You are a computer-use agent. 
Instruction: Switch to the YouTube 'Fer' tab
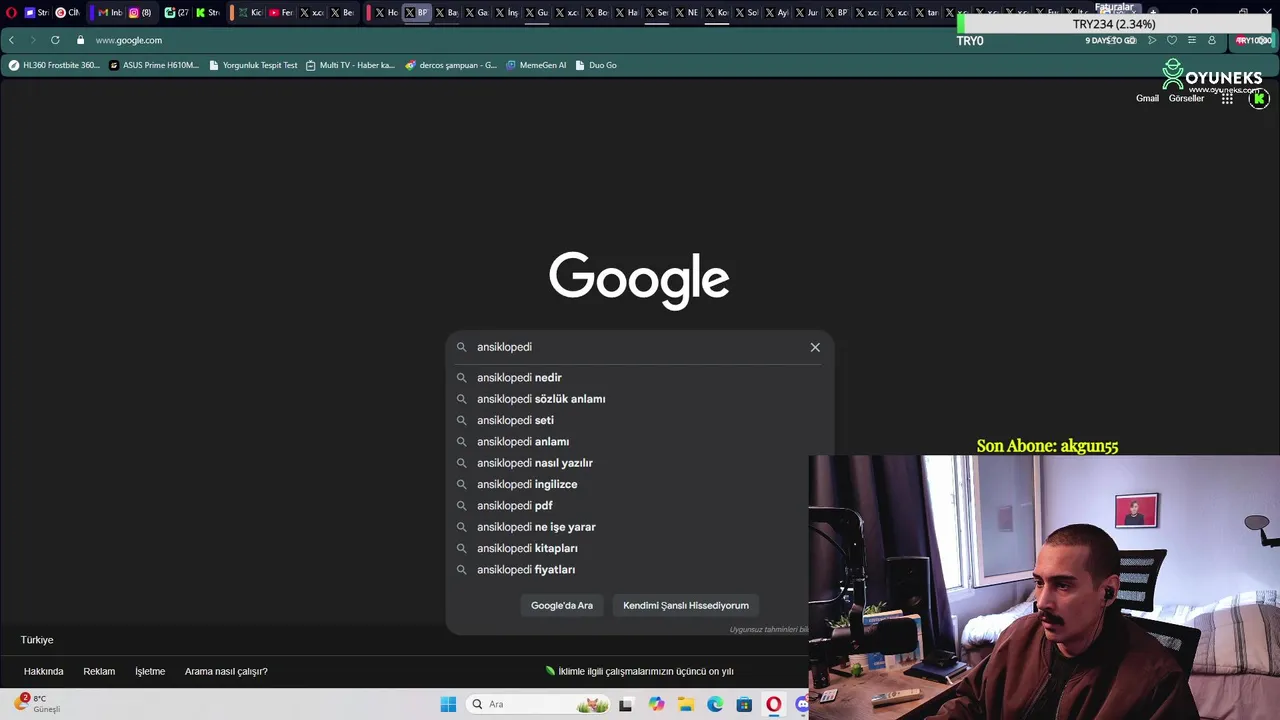click(281, 13)
